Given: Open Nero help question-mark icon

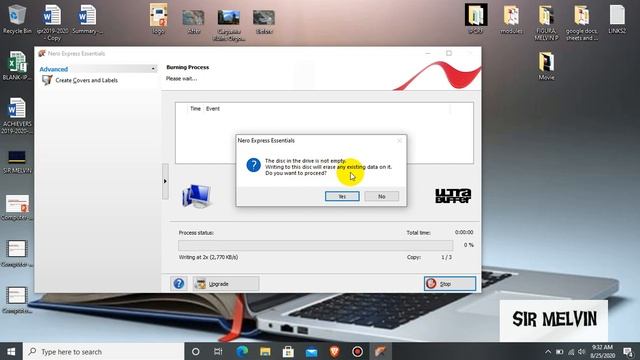Looking at the screenshot, I should [x=179, y=284].
